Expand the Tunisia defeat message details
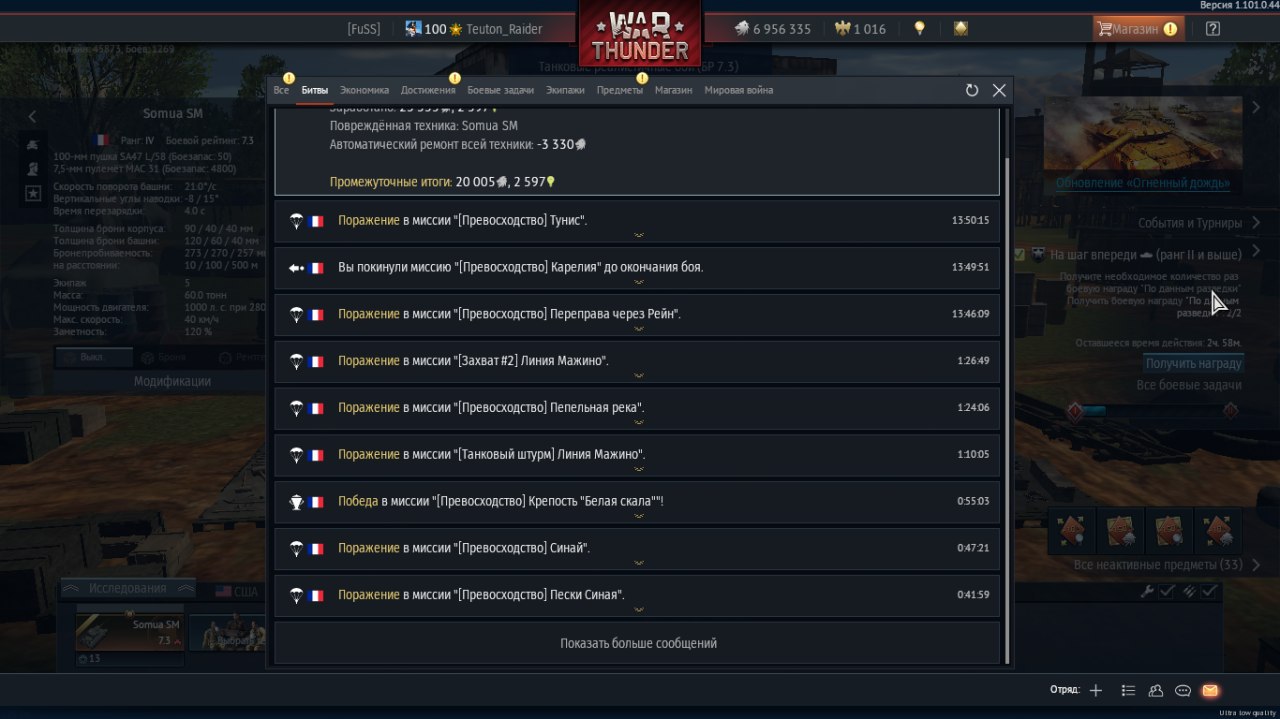The height and width of the screenshot is (719, 1280). tap(637, 220)
